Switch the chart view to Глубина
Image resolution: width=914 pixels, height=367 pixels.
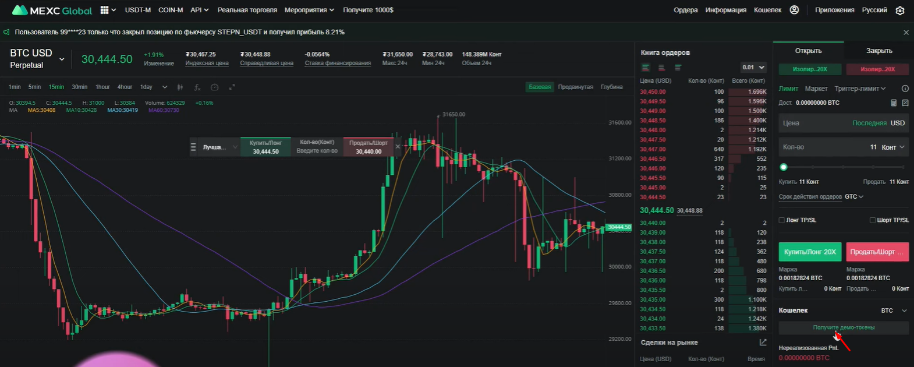(611, 87)
